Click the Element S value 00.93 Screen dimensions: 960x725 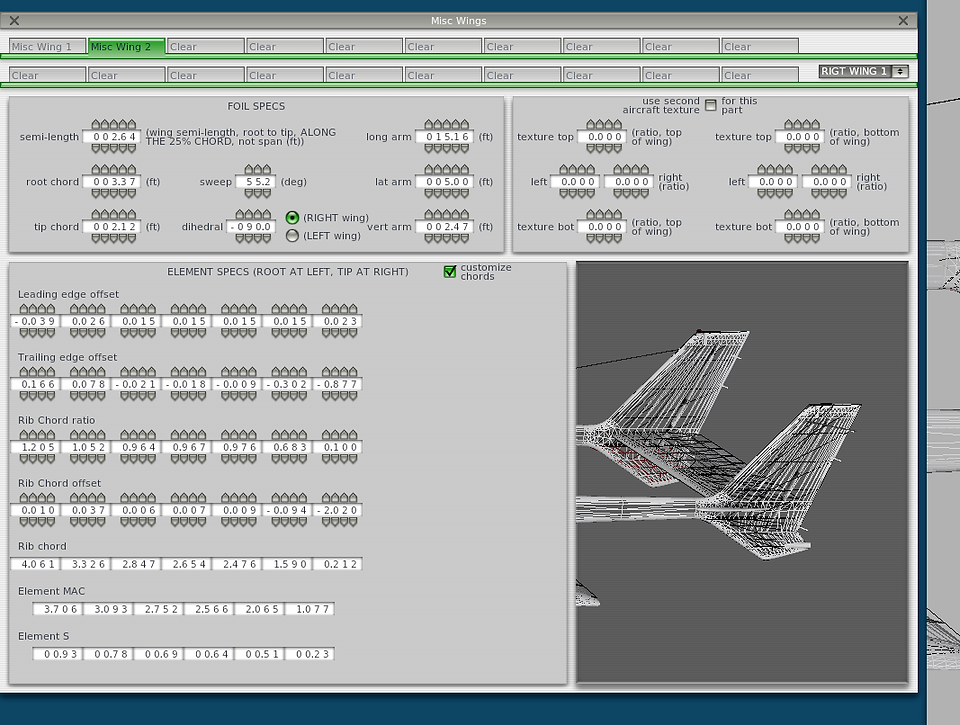tap(58, 654)
